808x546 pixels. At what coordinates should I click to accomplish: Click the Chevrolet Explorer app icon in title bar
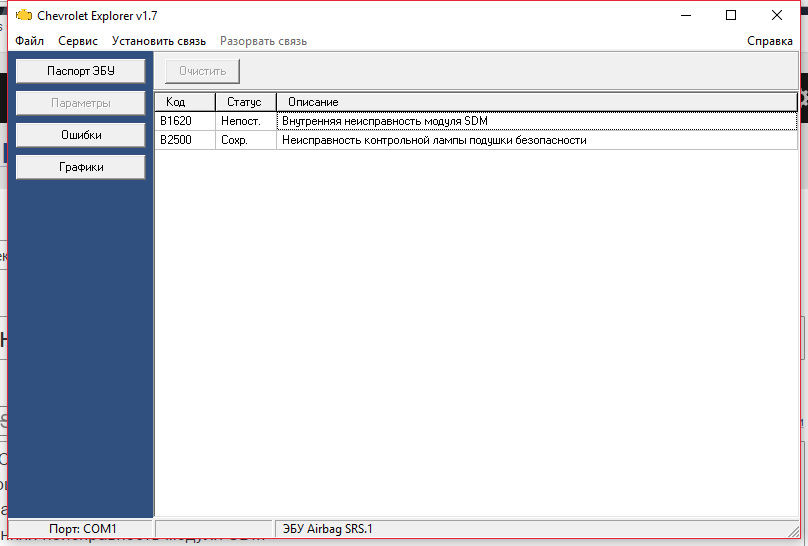pos(24,15)
